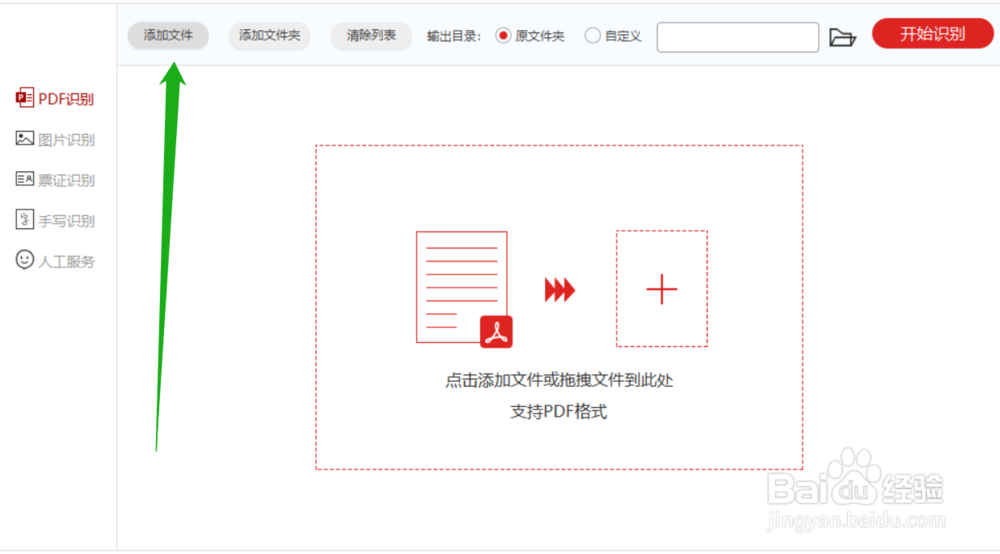The image size is (1000, 554).
Task: Click the 添加文件夹 button
Action: click(x=269, y=35)
